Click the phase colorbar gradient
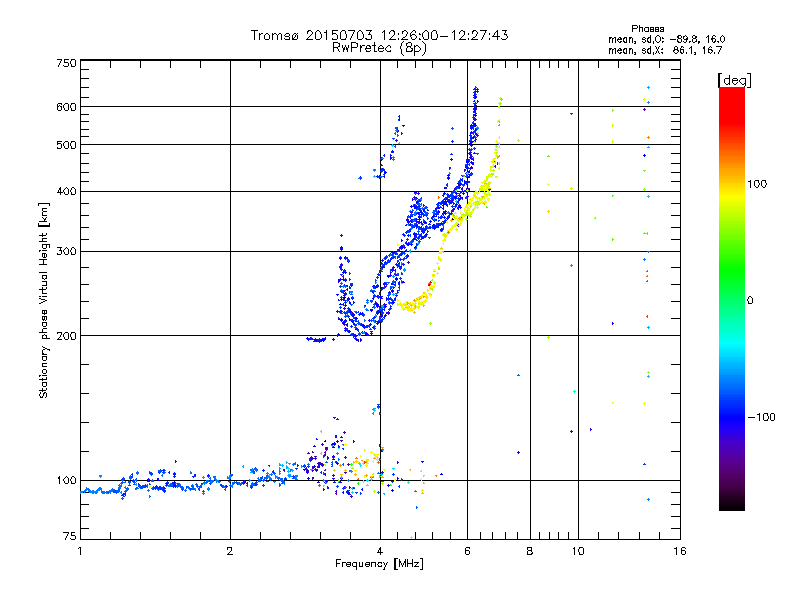 click(x=732, y=298)
